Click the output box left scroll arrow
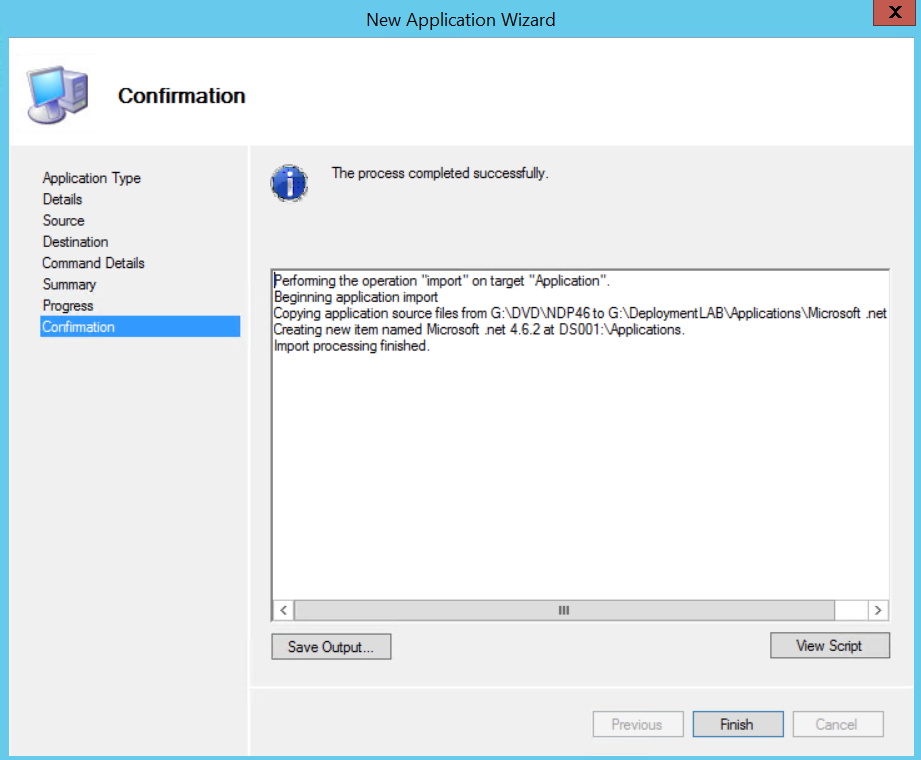 pos(283,610)
